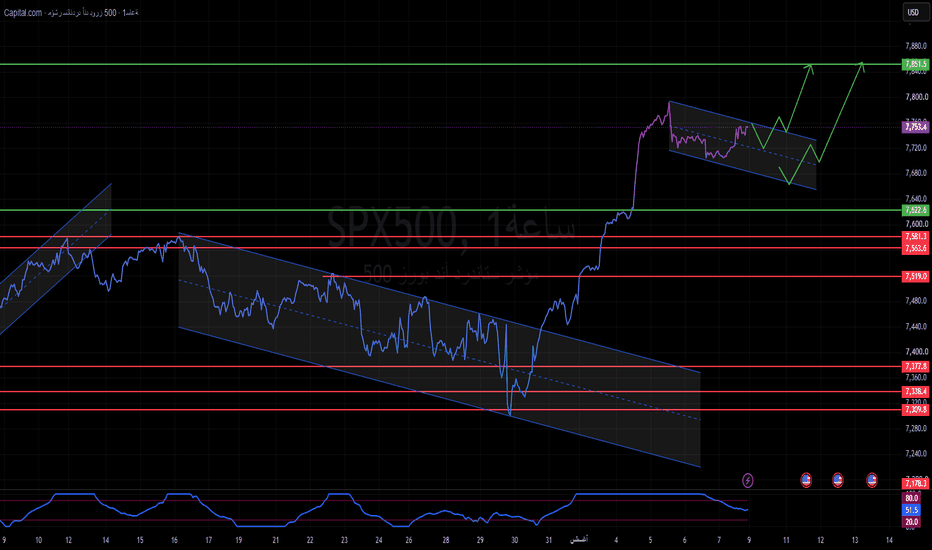
Task: Open the US flag event between dates 11 and 12
Action: click(x=806, y=480)
